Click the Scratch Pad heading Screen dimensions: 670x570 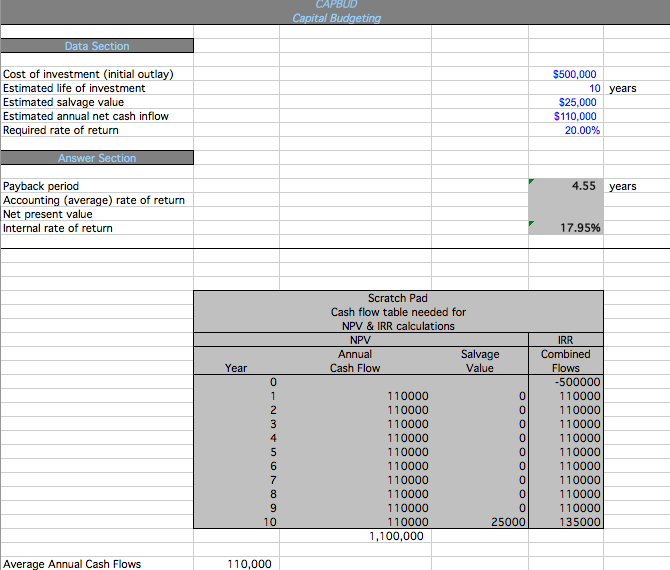pyautogui.click(x=398, y=298)
